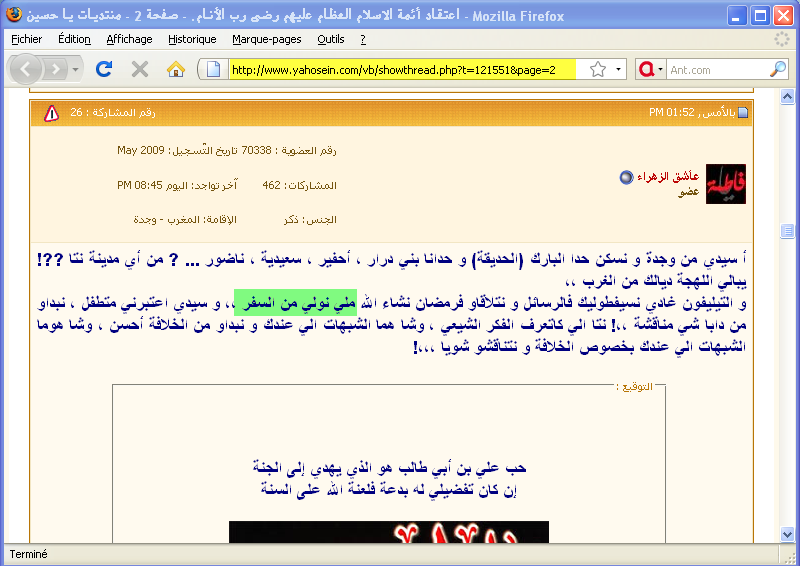Click the vertical scrollbar thumb

click(787, 231)
